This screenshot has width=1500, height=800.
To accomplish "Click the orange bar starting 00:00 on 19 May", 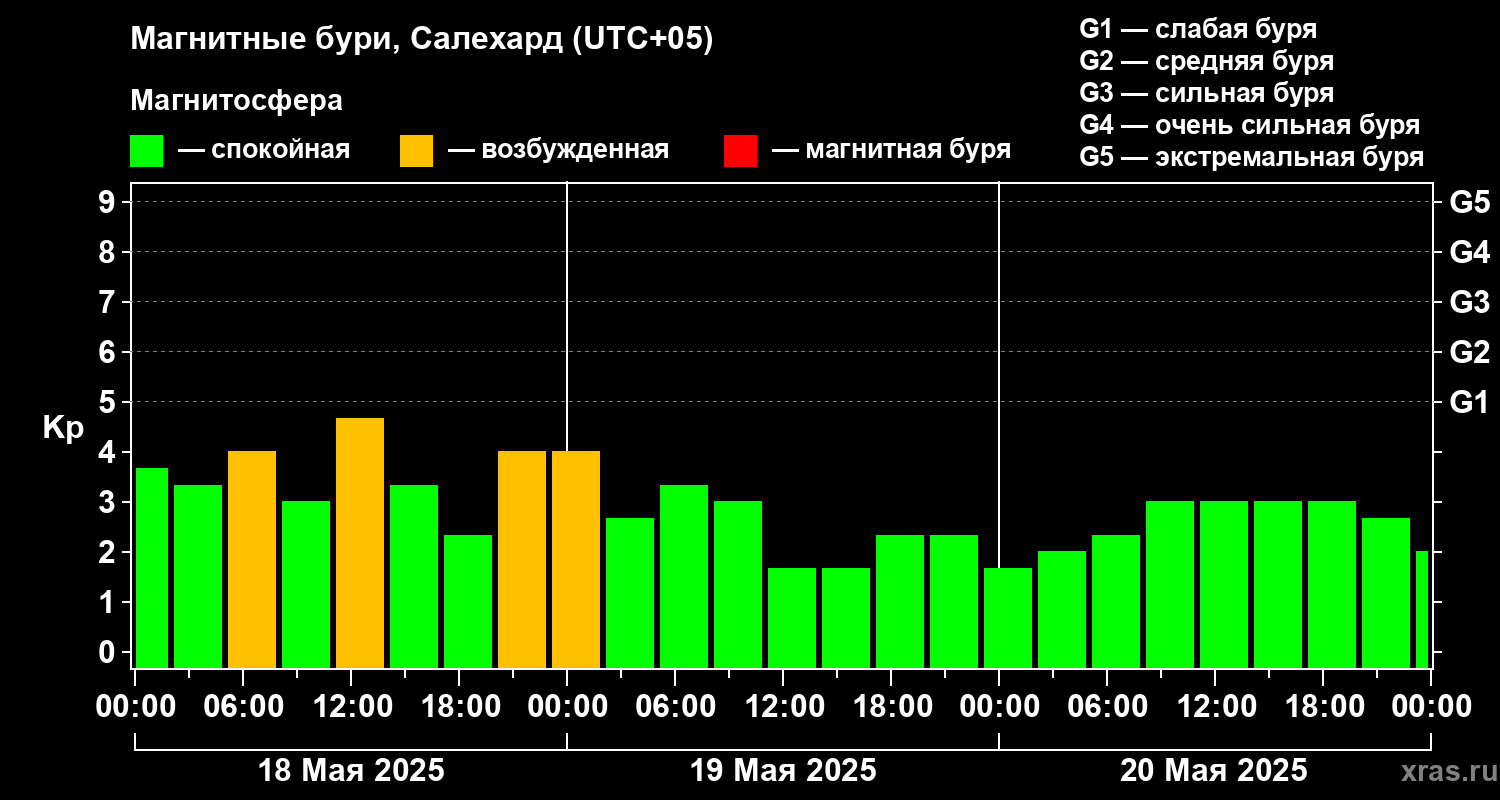I will point(576,560).
